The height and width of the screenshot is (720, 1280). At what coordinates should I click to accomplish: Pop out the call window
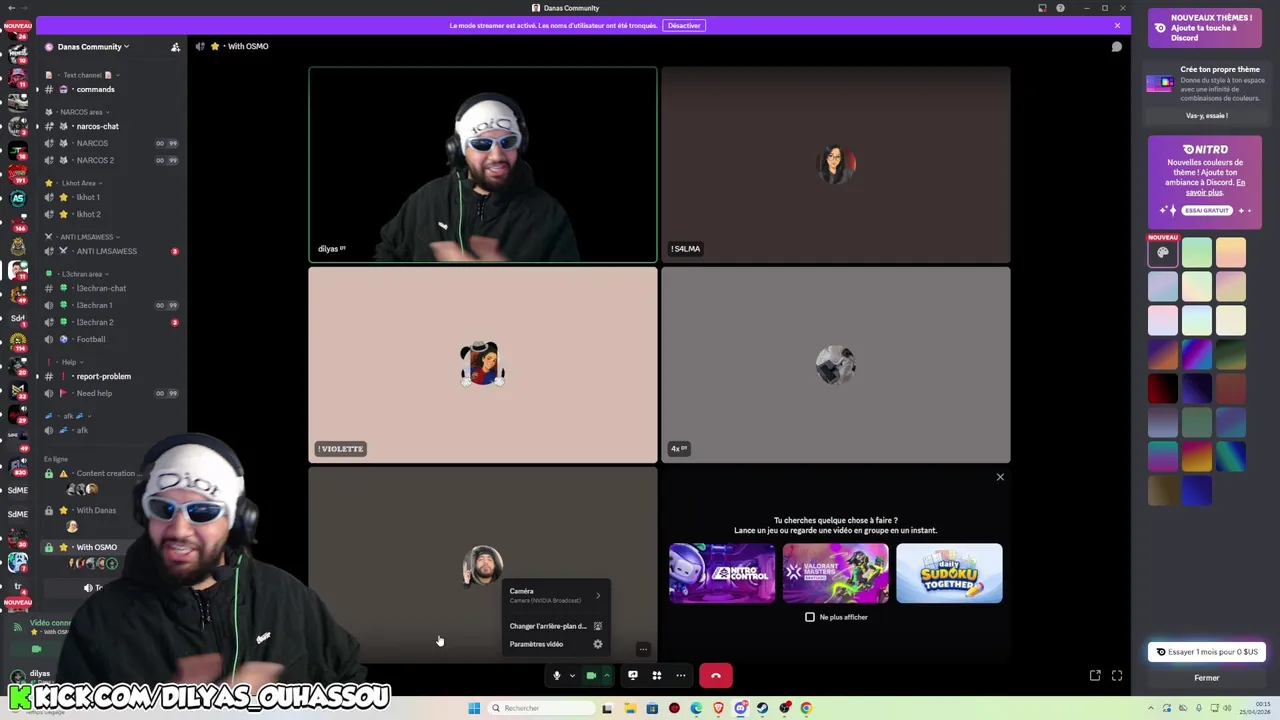1095,676
